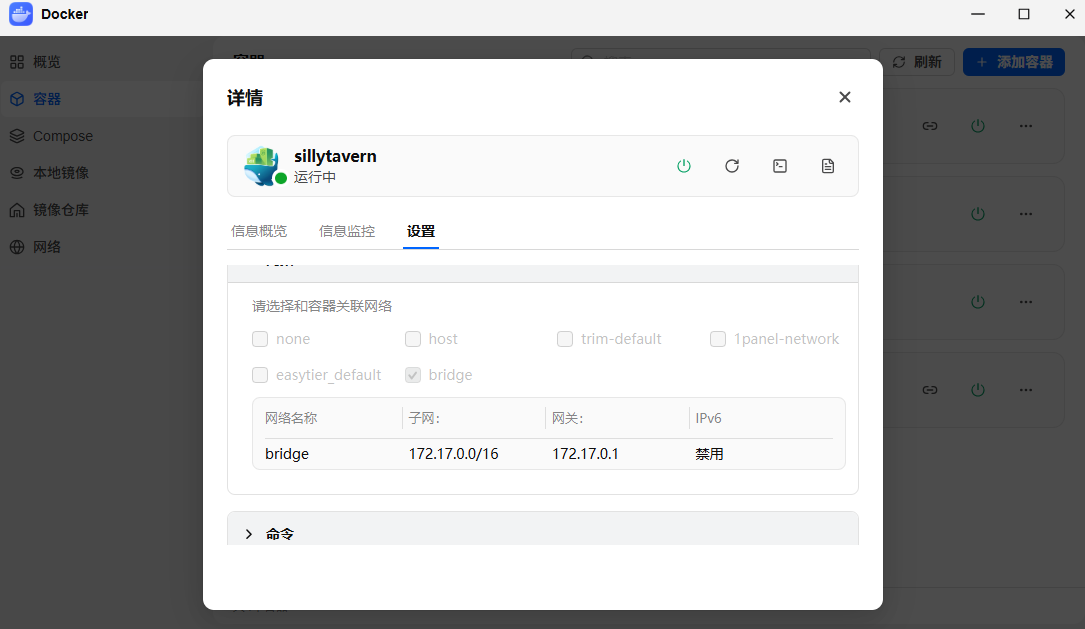Click the Docker app logo icon

tap(21, 14)
